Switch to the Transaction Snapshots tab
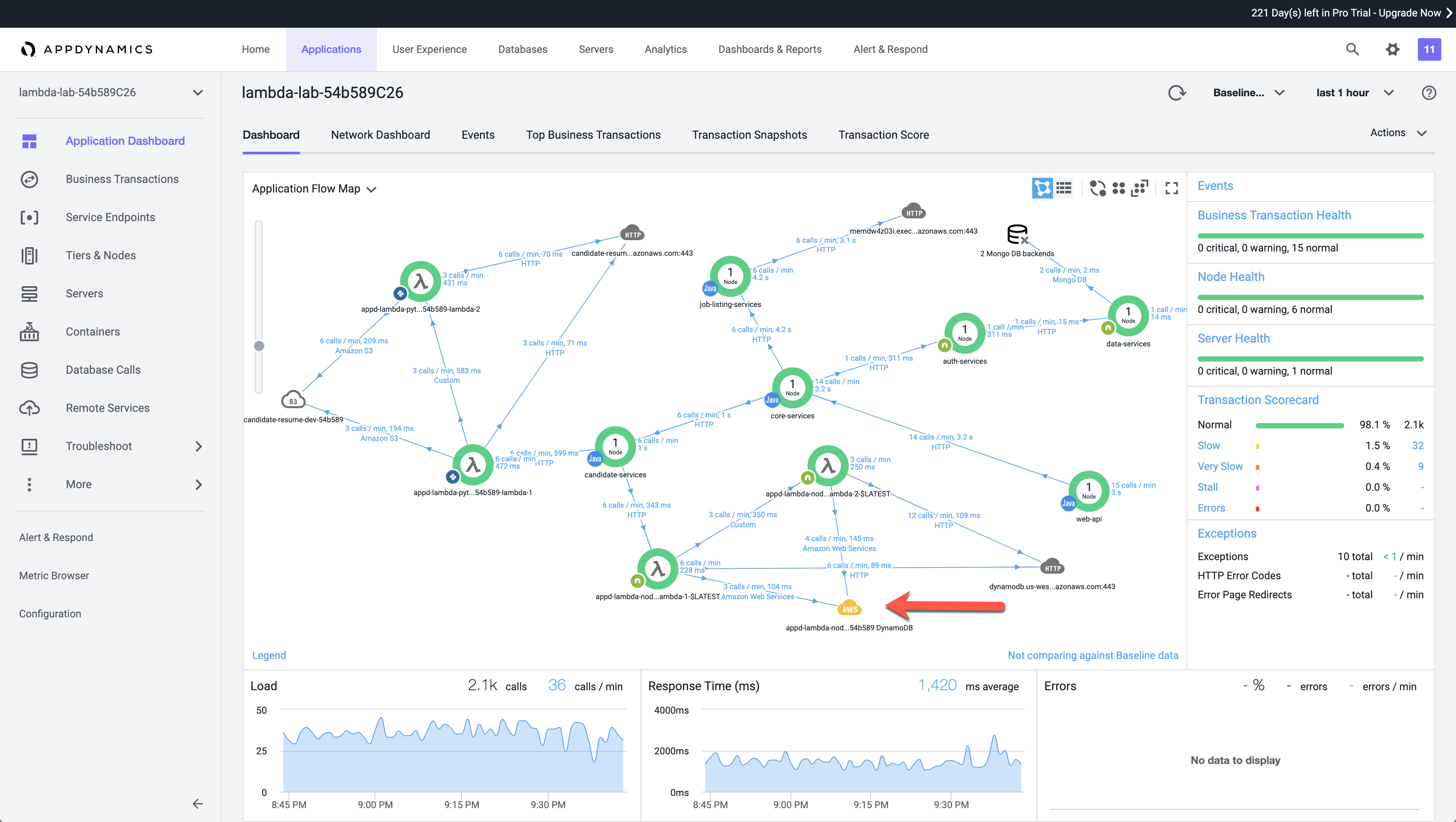 tap(749, 134)
